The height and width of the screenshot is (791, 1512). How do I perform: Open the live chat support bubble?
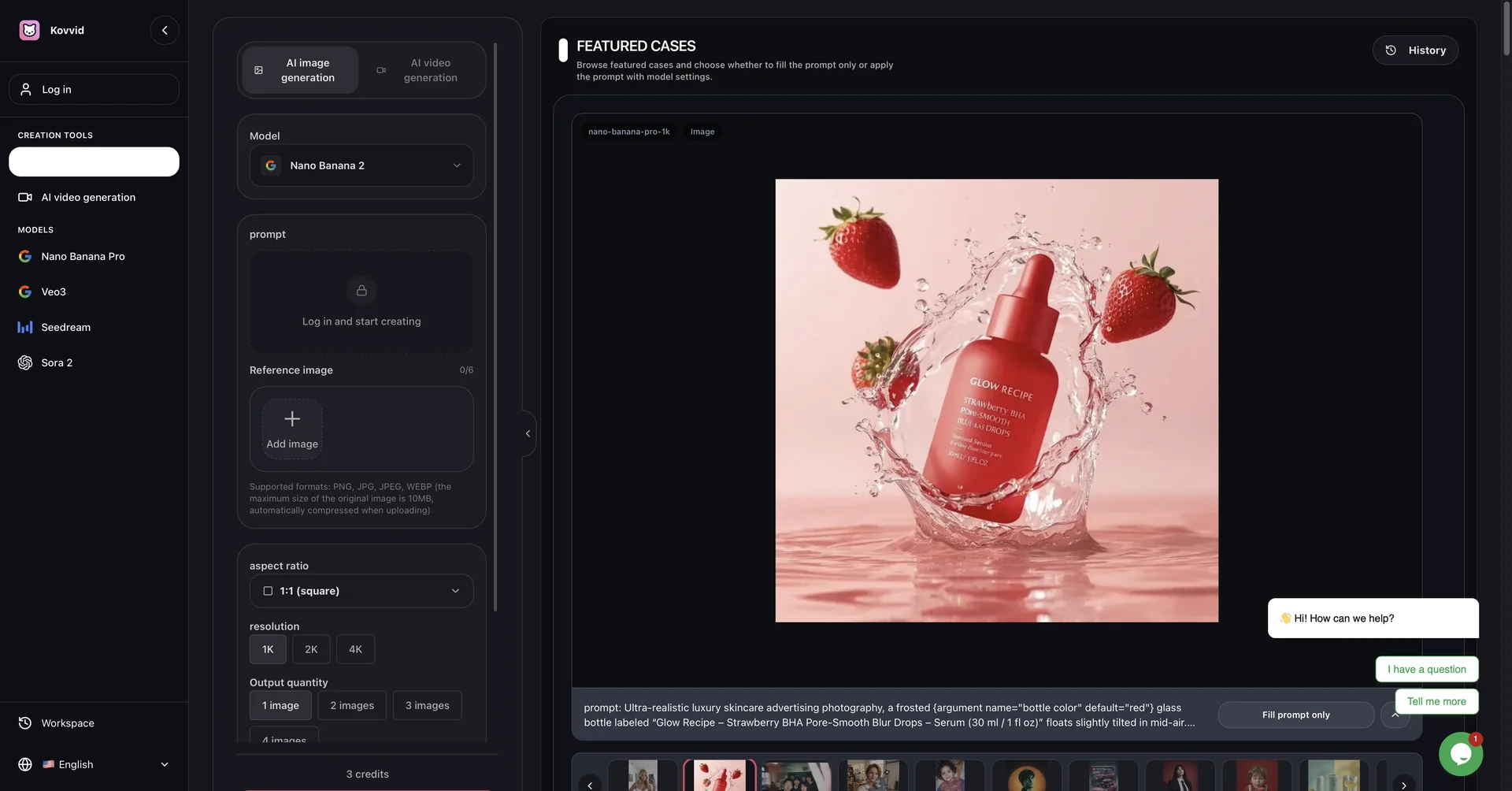(1460, 754)
